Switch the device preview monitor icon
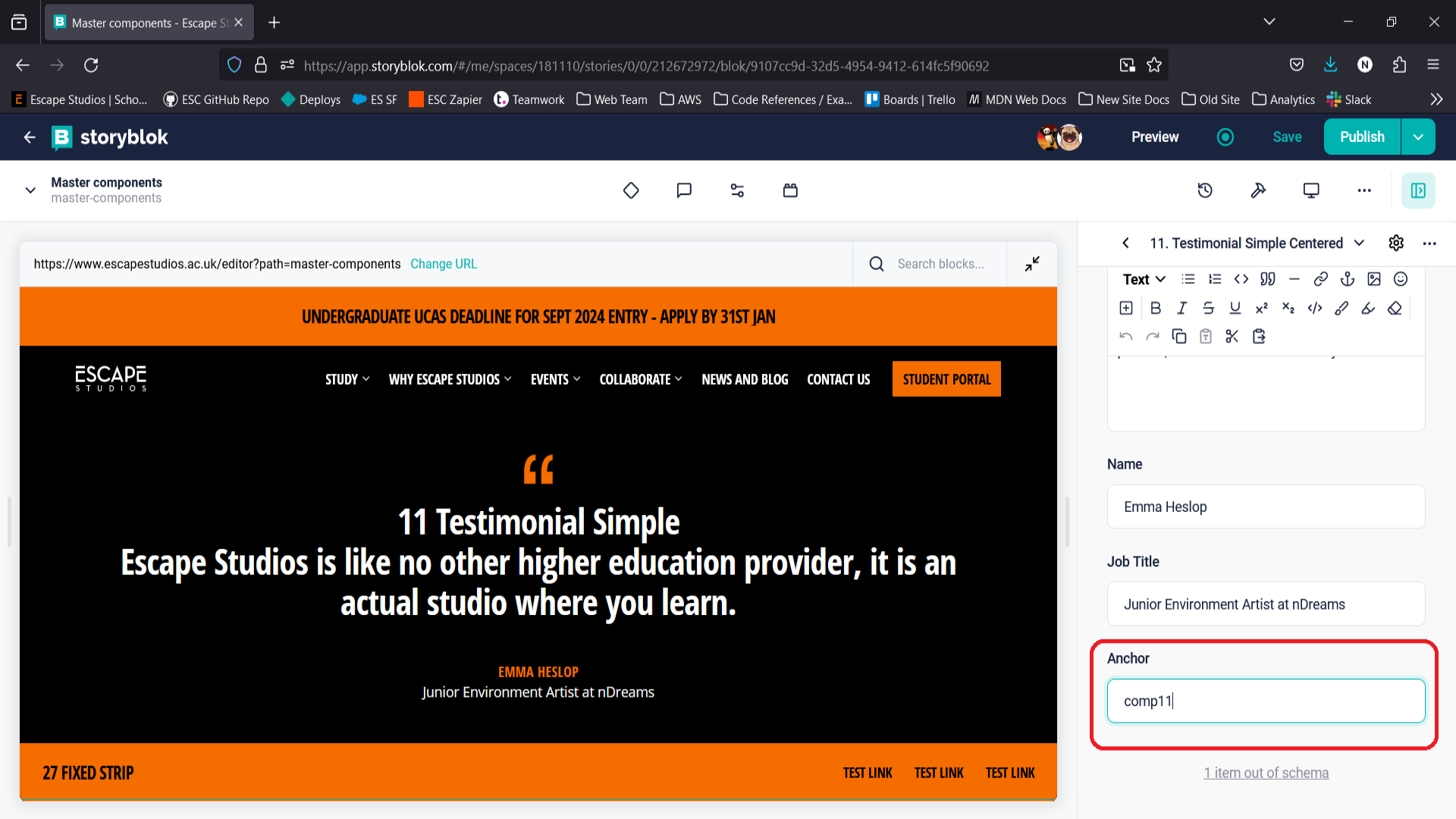 pos(1311,190)
